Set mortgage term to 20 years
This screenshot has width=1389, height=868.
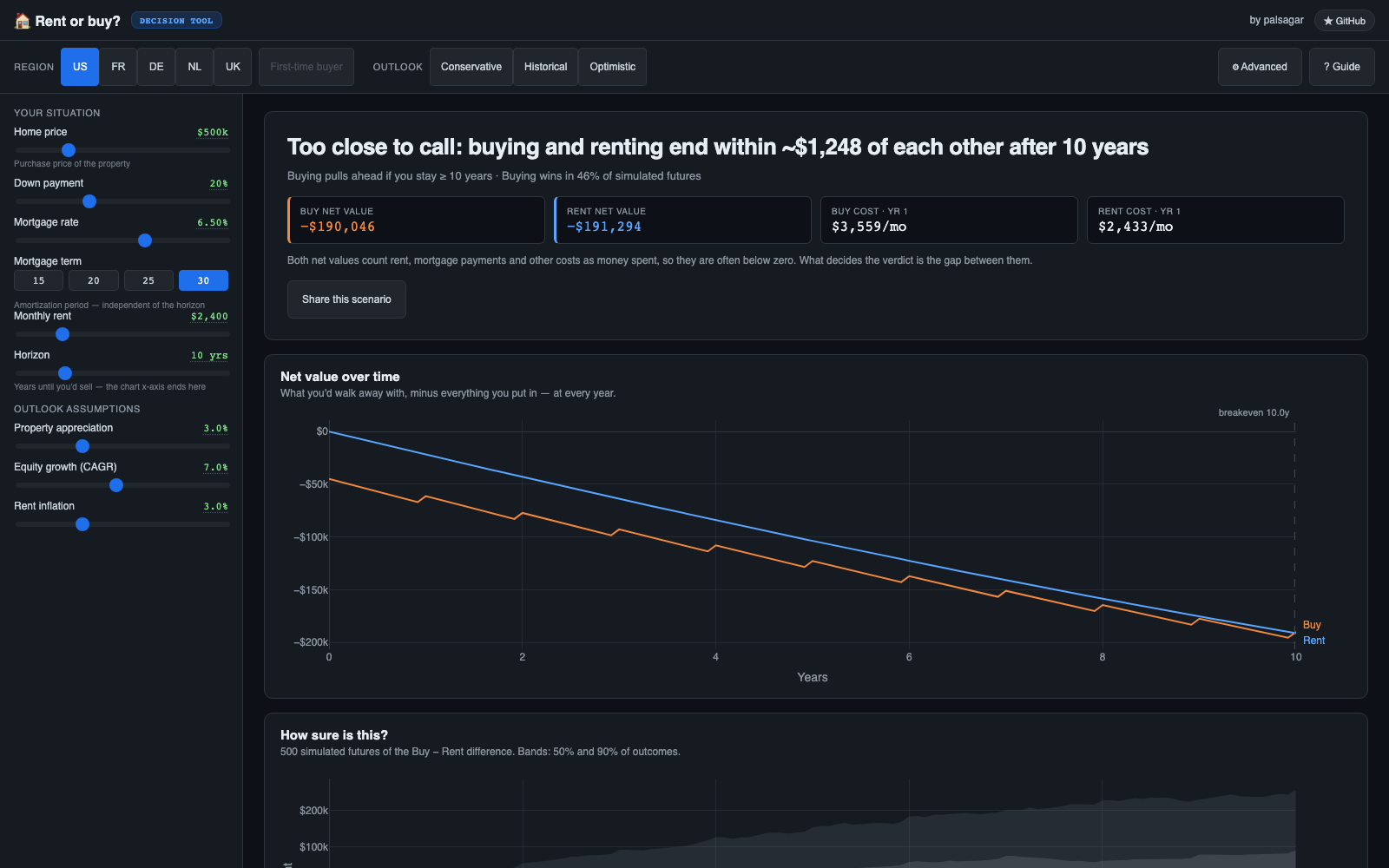[x=94, y=280]
